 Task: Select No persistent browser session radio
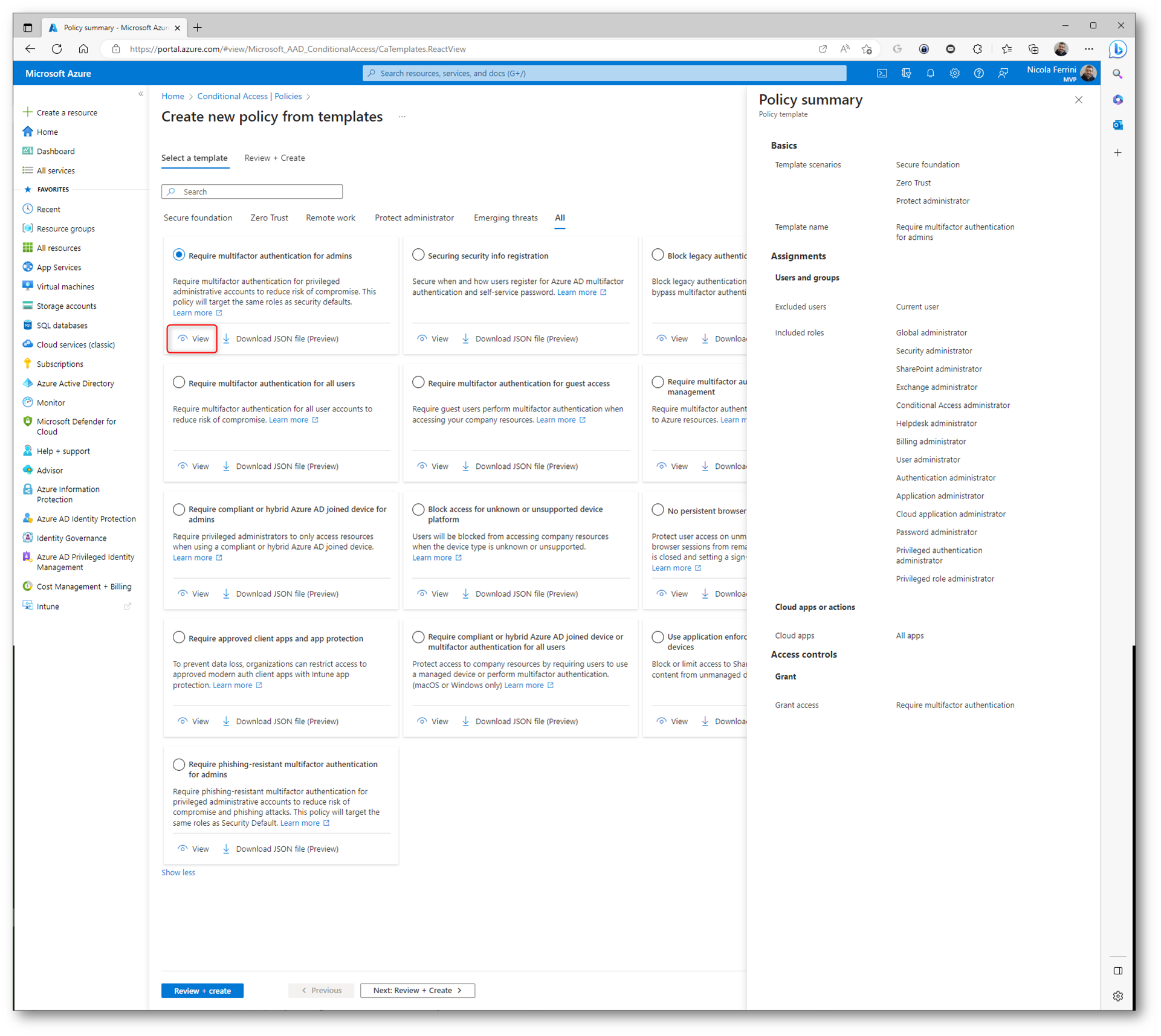click(x=658, y=510)
